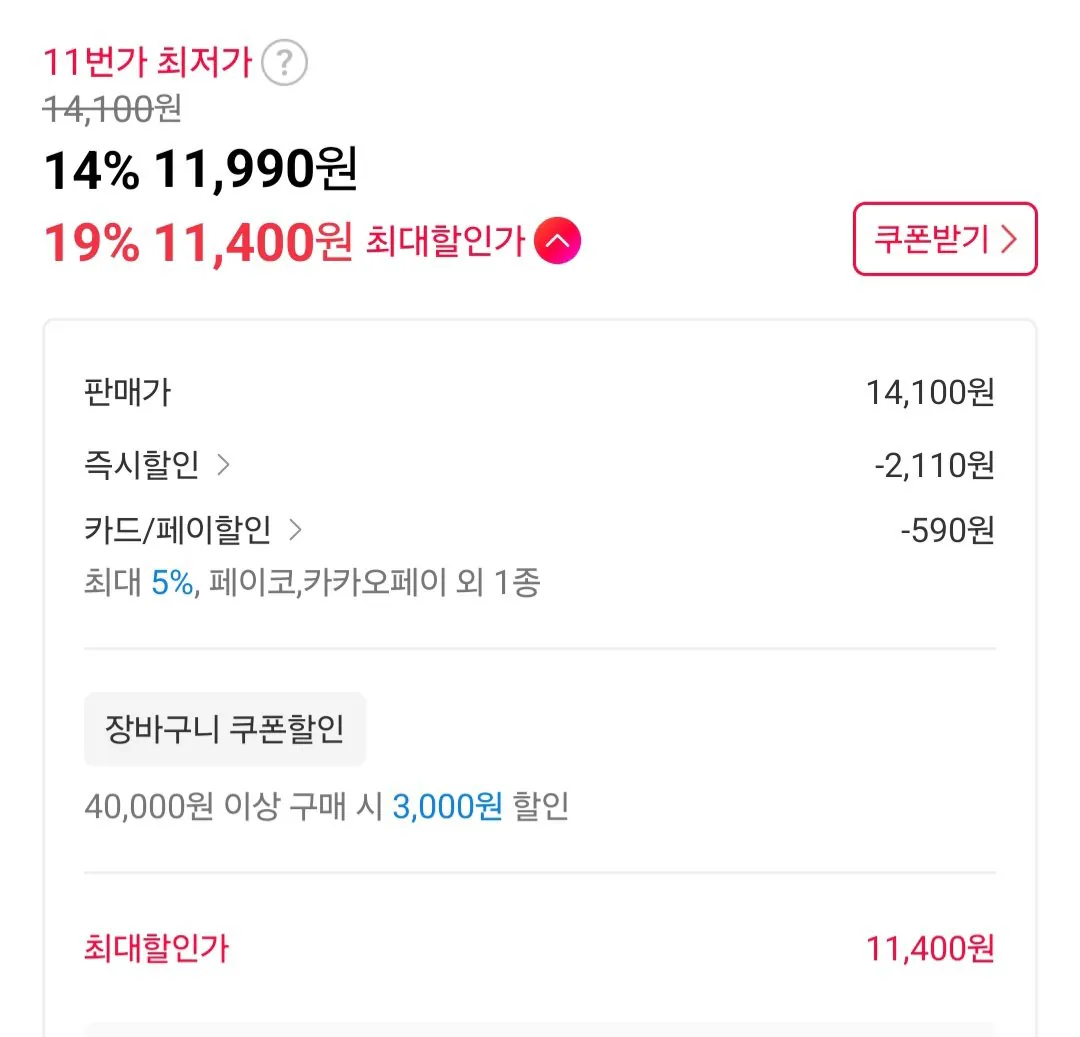Click the 페이코,카카오페이 payment text
The image size is (1080, 1037).
tap(330, 582)
